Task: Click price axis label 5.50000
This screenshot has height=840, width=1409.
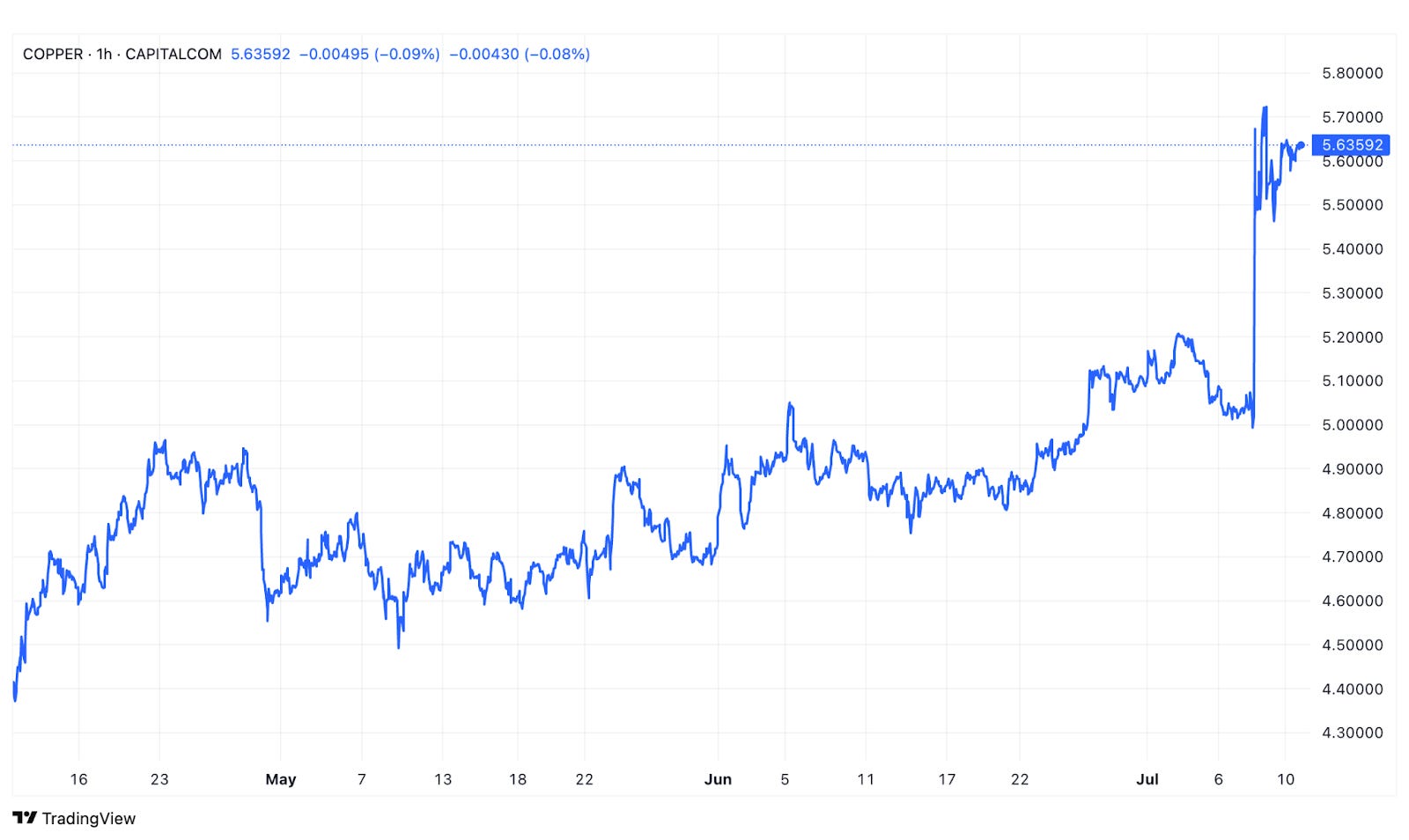Action: coord(1353,205)
